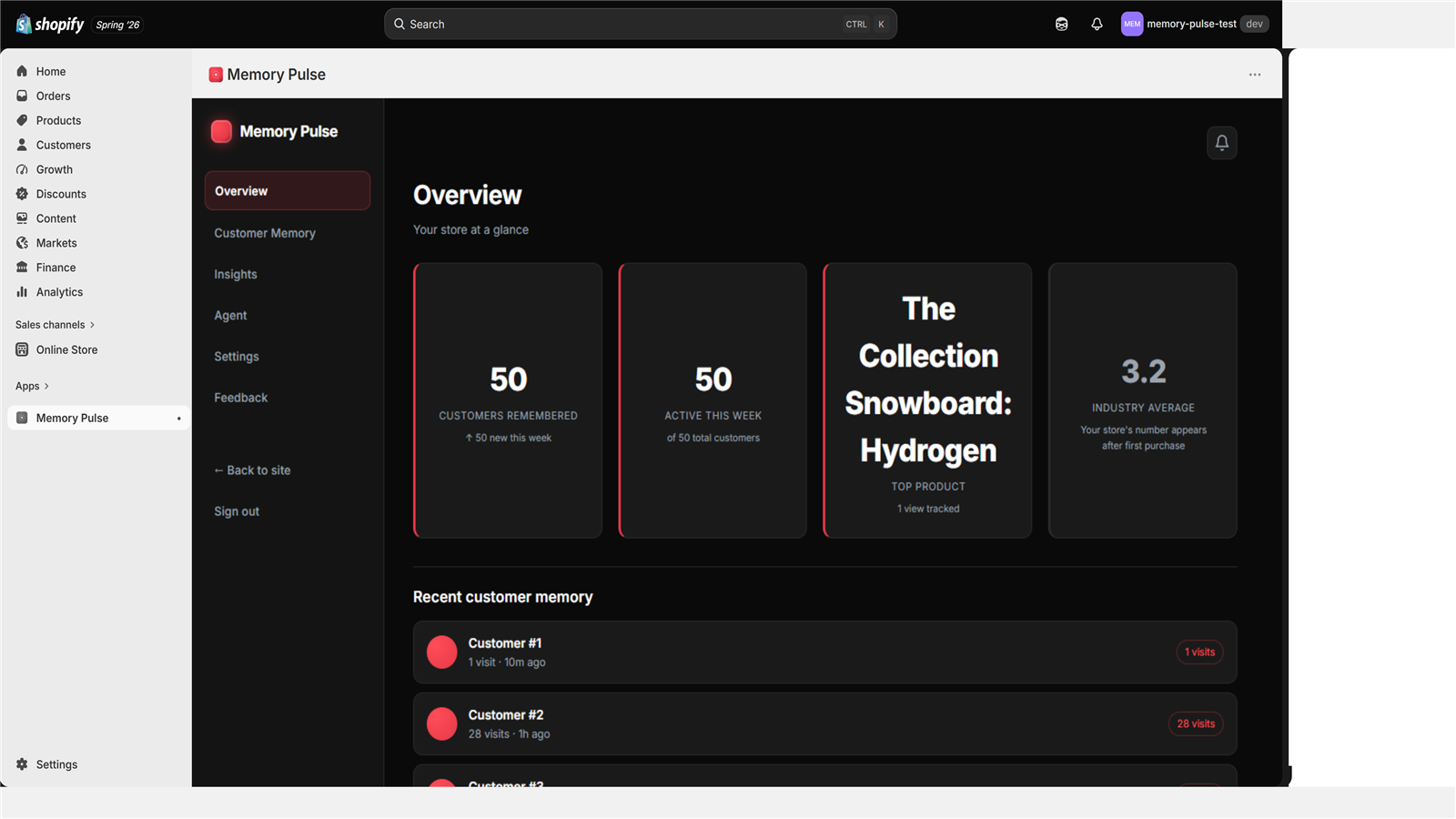Expand the Sales channels section
Screen dimensions: 1456x819
(x=55, y=325)
